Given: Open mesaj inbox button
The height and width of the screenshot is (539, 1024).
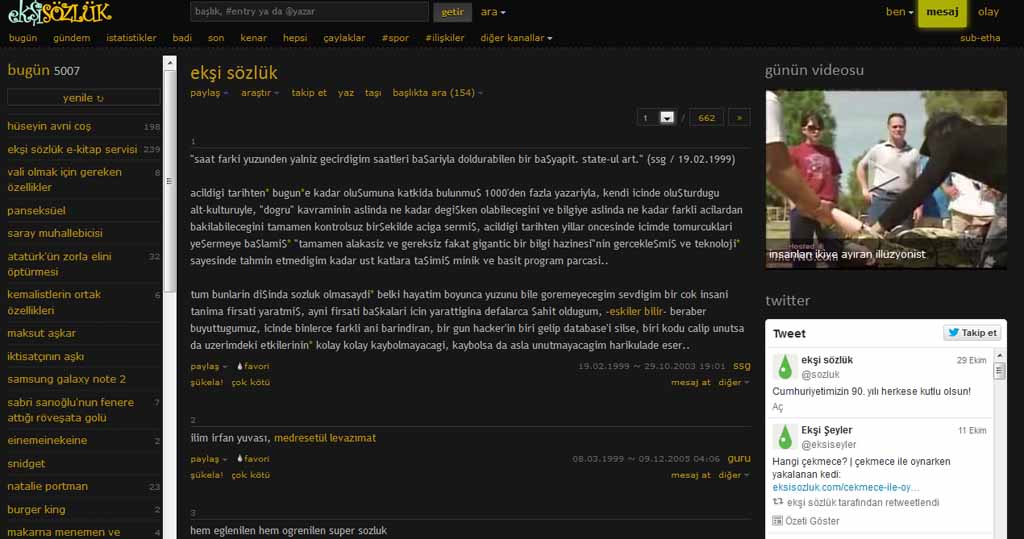Looking at the screenshot, I should click(942, 12).
